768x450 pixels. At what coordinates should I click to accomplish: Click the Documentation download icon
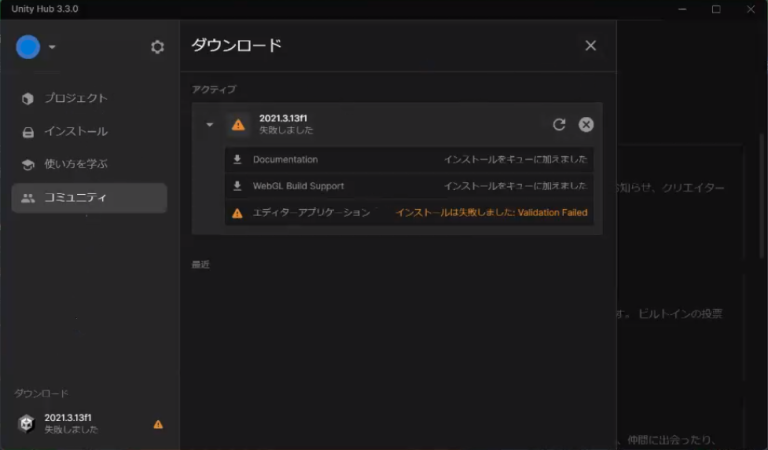[x=237, y=159]
